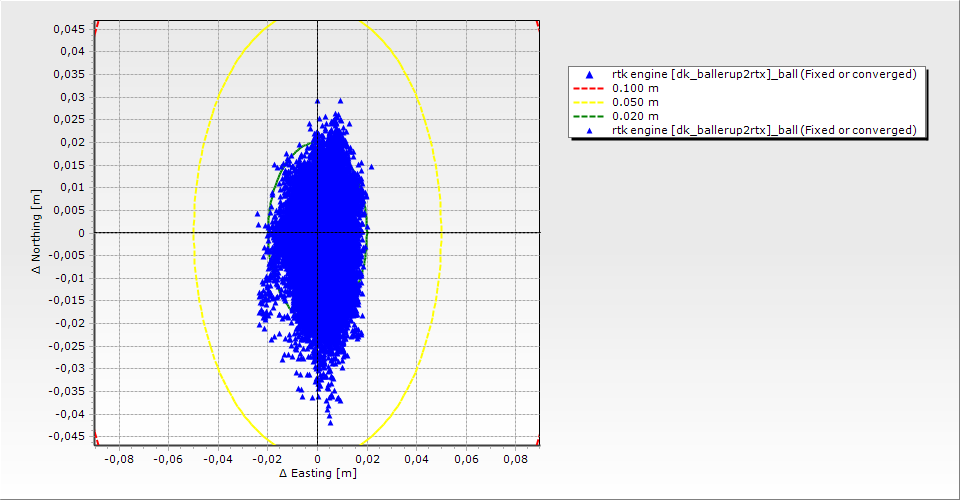Screen dimensions: 960x500
Task: Click the 0,045 Northing axis label
Action: pyautogui.click(x=69, y=29)
